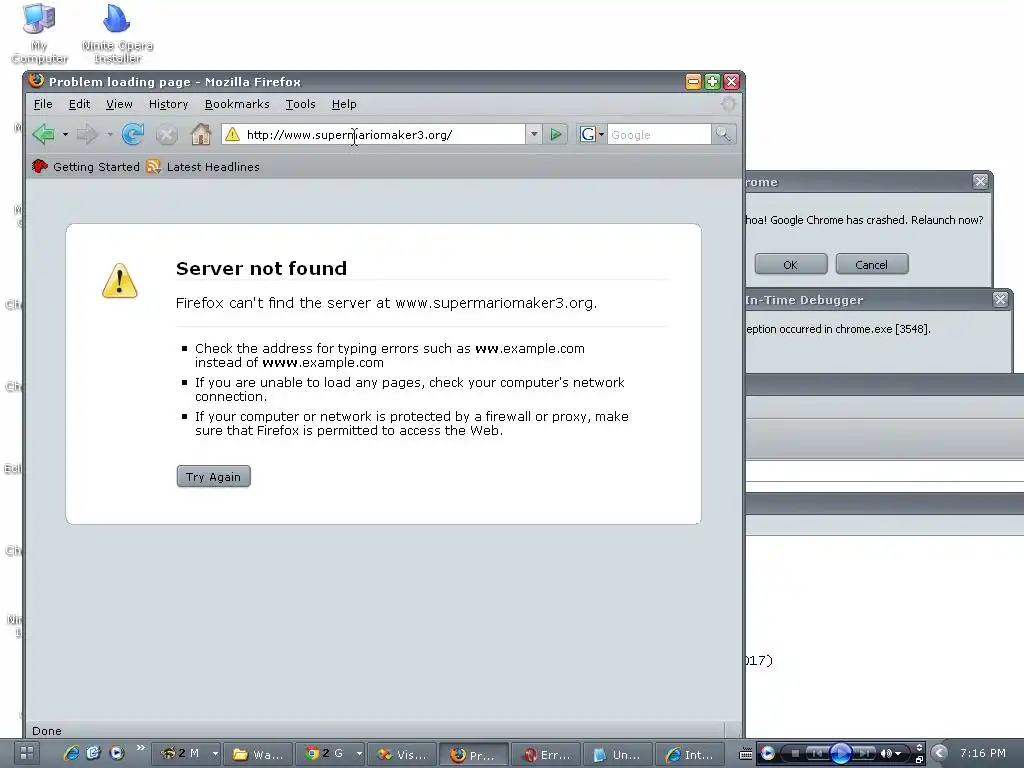Expand the Chrome taskbar group arrow
The image size is (1024, 768).
coord(359,754)
